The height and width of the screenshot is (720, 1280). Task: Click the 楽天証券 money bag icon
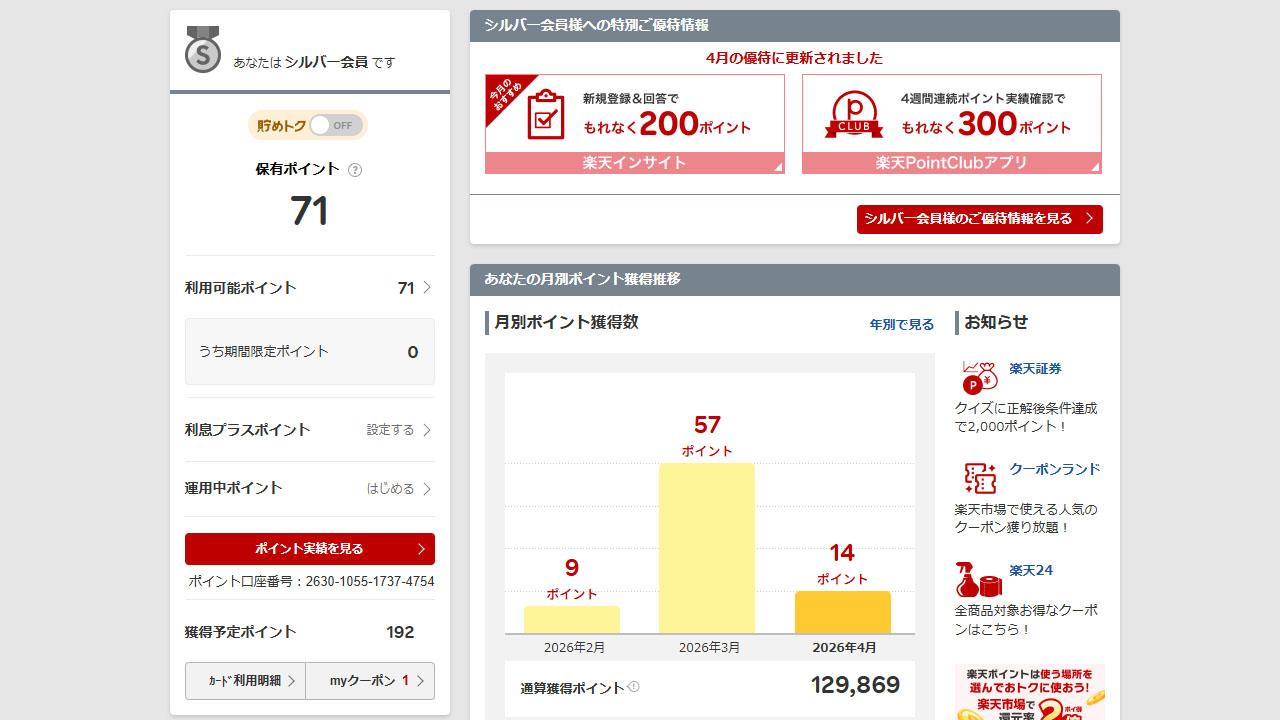click(979, 376)
